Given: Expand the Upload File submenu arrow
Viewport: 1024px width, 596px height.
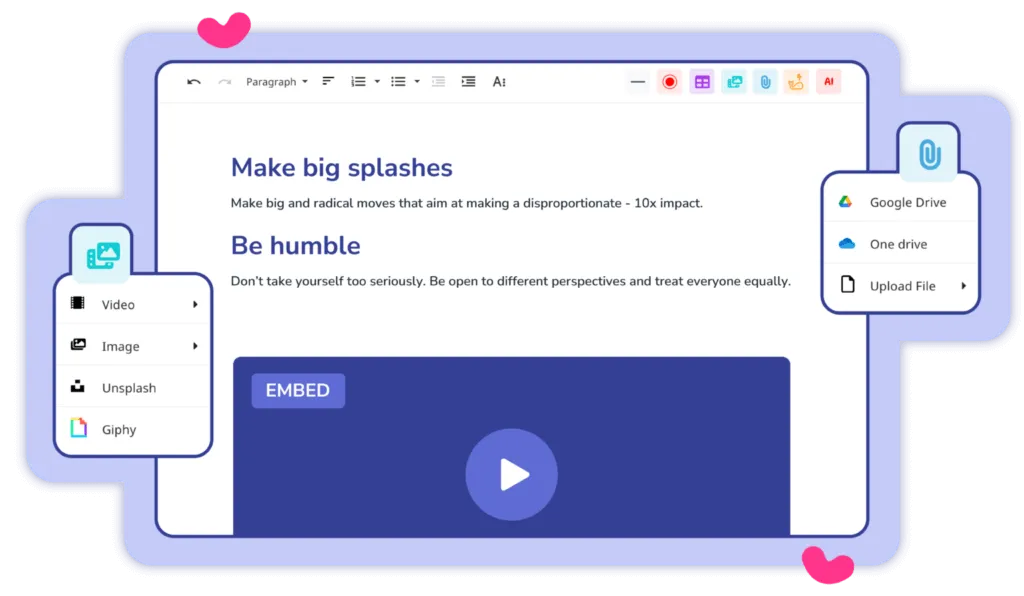Looking at the screenshot, I should (x=963, y=286).
